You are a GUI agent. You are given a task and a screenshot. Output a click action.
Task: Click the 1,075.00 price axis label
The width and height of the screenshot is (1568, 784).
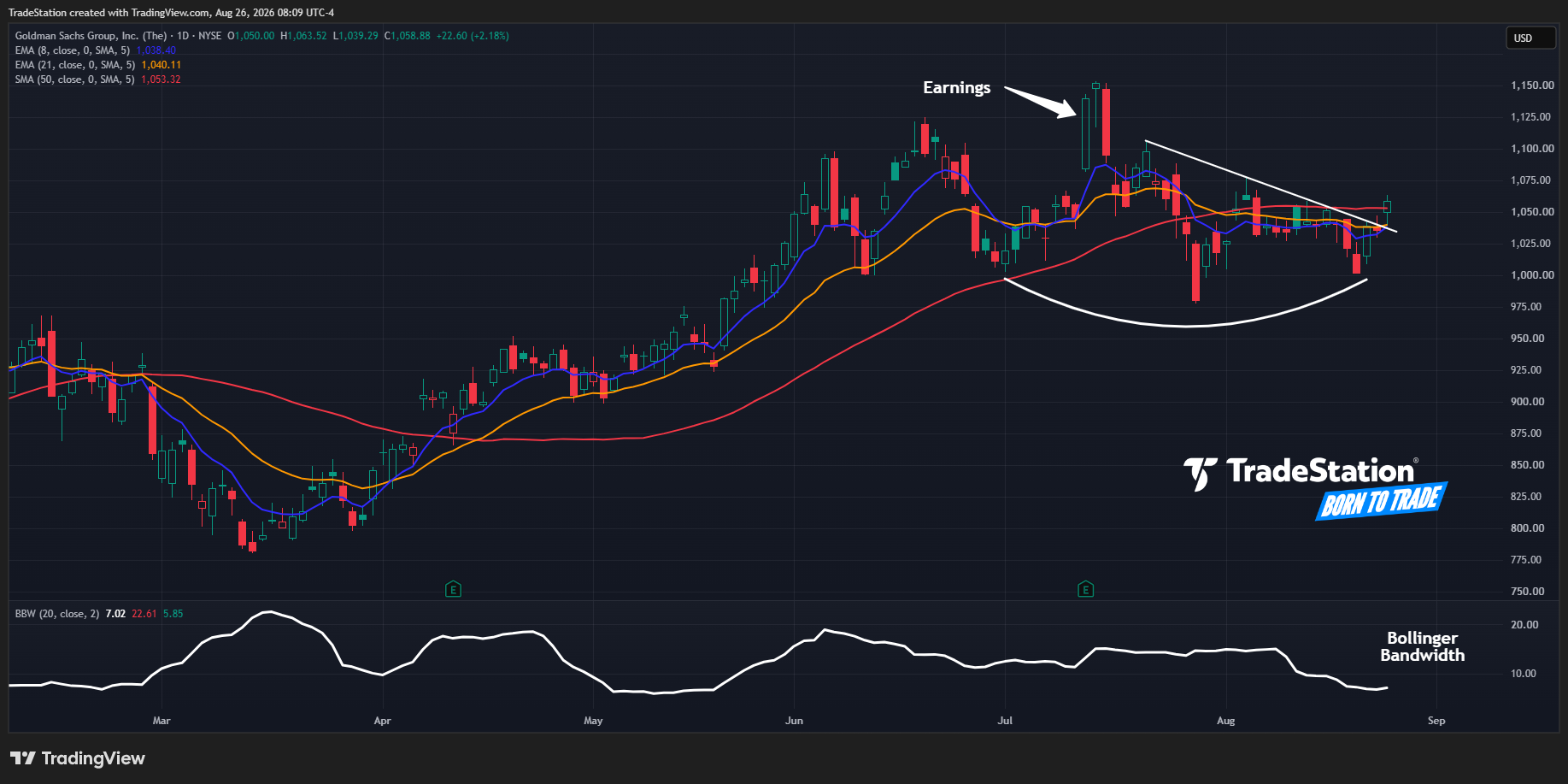(x=1532, y=180)
